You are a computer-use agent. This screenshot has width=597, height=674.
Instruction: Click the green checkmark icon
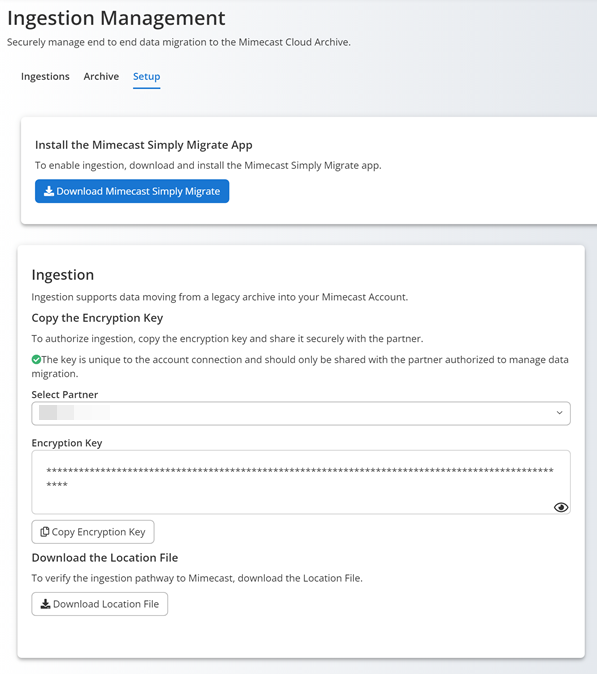click(36, 359)
